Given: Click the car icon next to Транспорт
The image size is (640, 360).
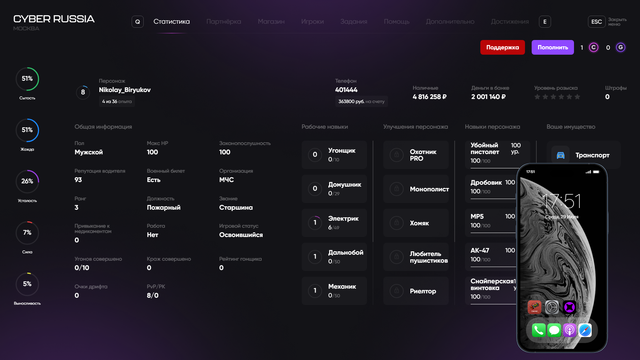Looking at the screenshot, I should click(x=560, y=155).
